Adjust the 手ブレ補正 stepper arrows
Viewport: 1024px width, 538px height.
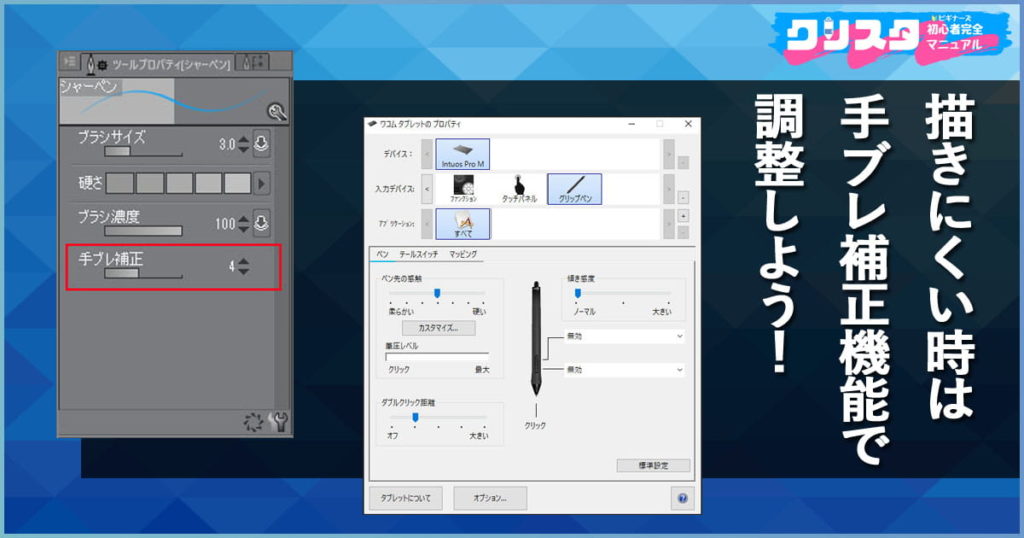pyautogui.click(x=243, y=266)
